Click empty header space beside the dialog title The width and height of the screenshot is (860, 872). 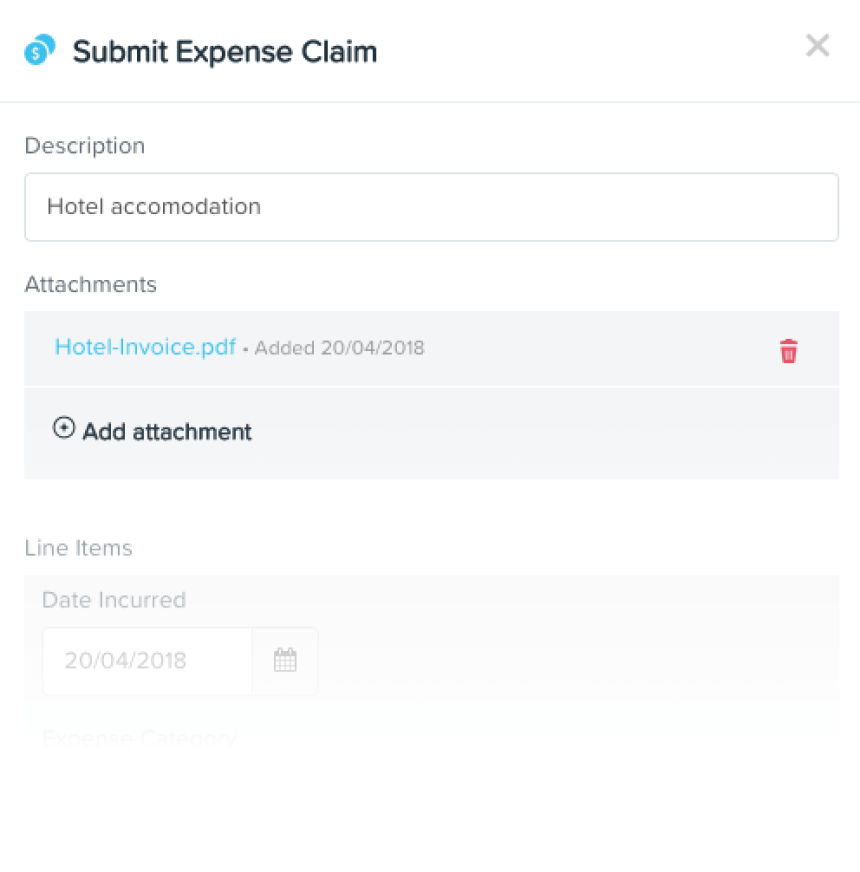point(590,51)
